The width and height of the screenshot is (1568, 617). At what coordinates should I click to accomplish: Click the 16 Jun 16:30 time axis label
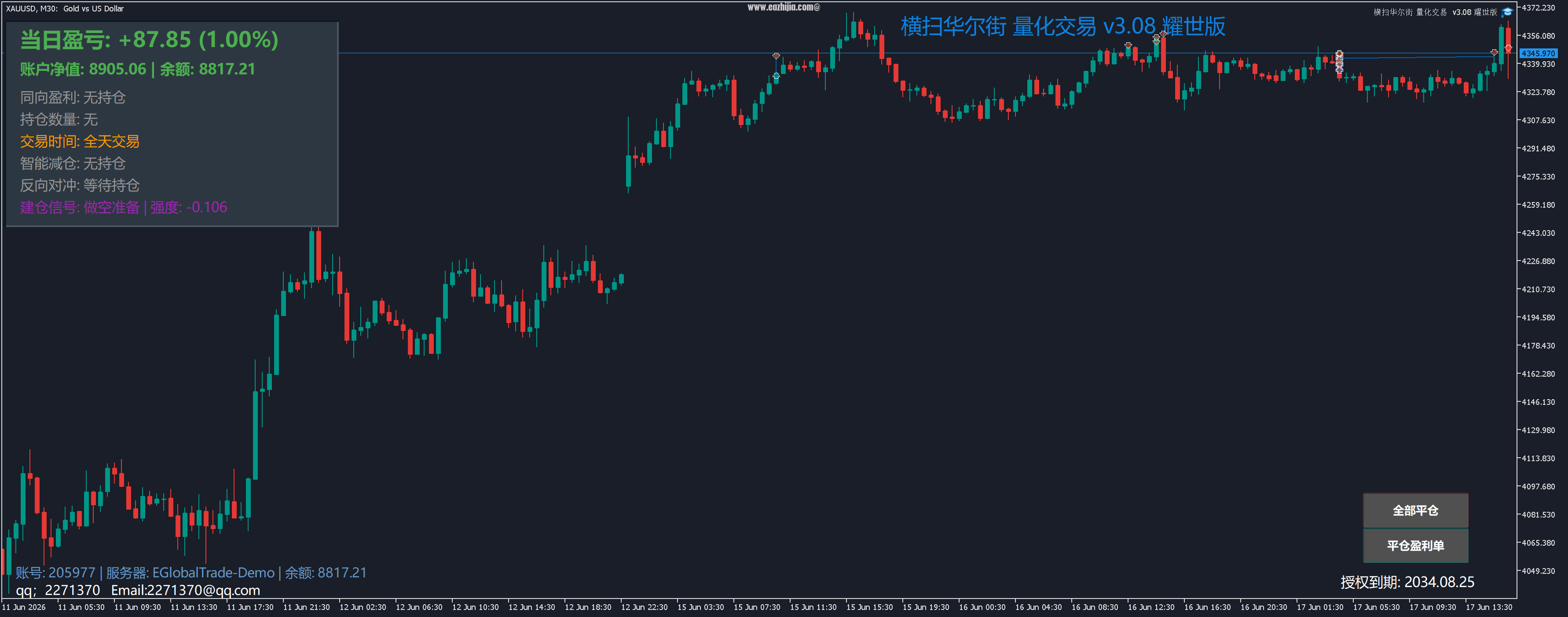[1207, 607]
